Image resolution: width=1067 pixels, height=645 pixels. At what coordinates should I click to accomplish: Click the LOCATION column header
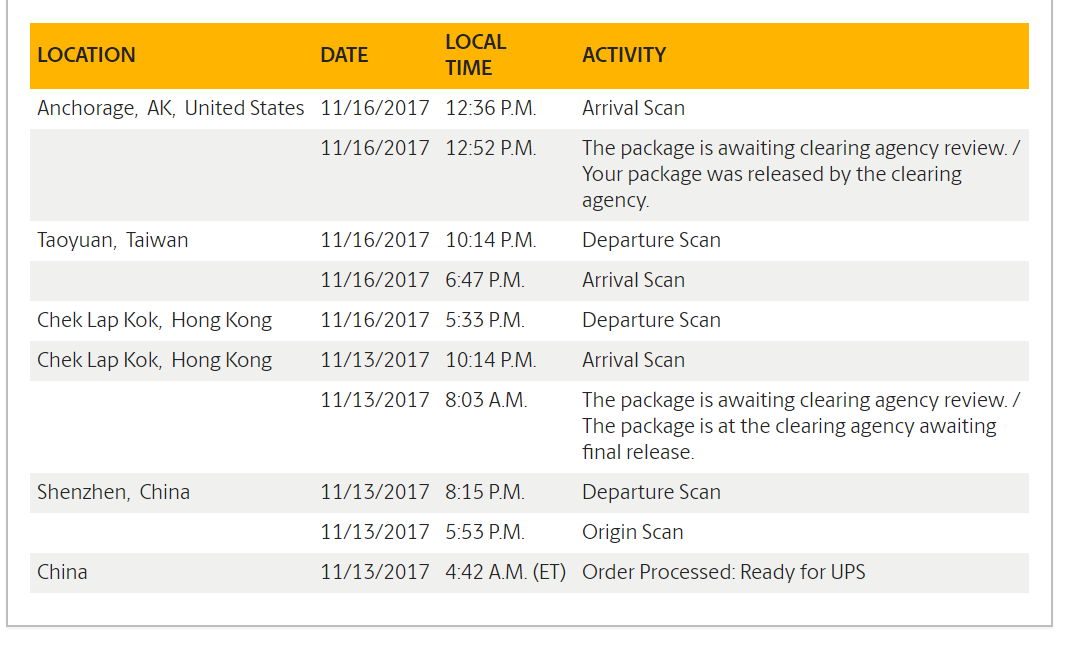(x=86, y=55)
